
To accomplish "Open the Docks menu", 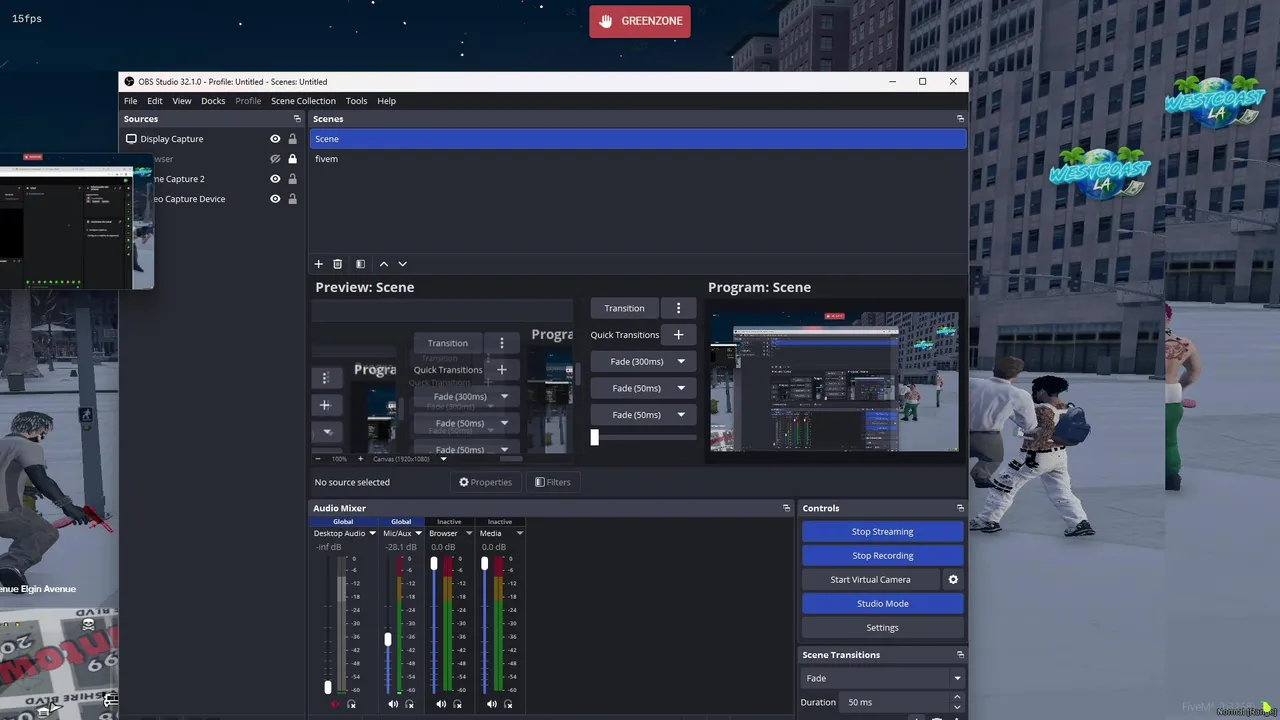I will pyautogui.click(x=213, y=101).
